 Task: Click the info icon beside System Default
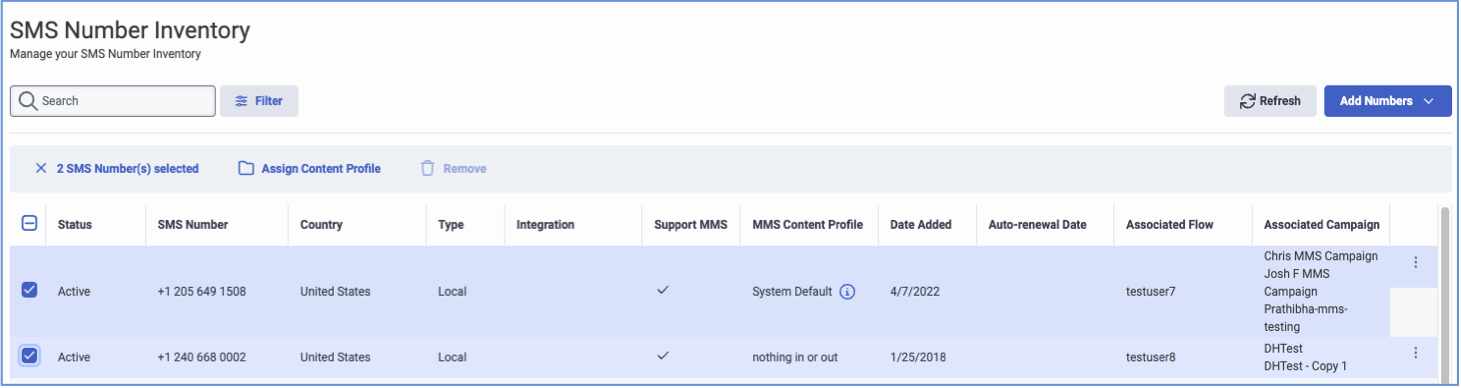[x=847, y=292]
